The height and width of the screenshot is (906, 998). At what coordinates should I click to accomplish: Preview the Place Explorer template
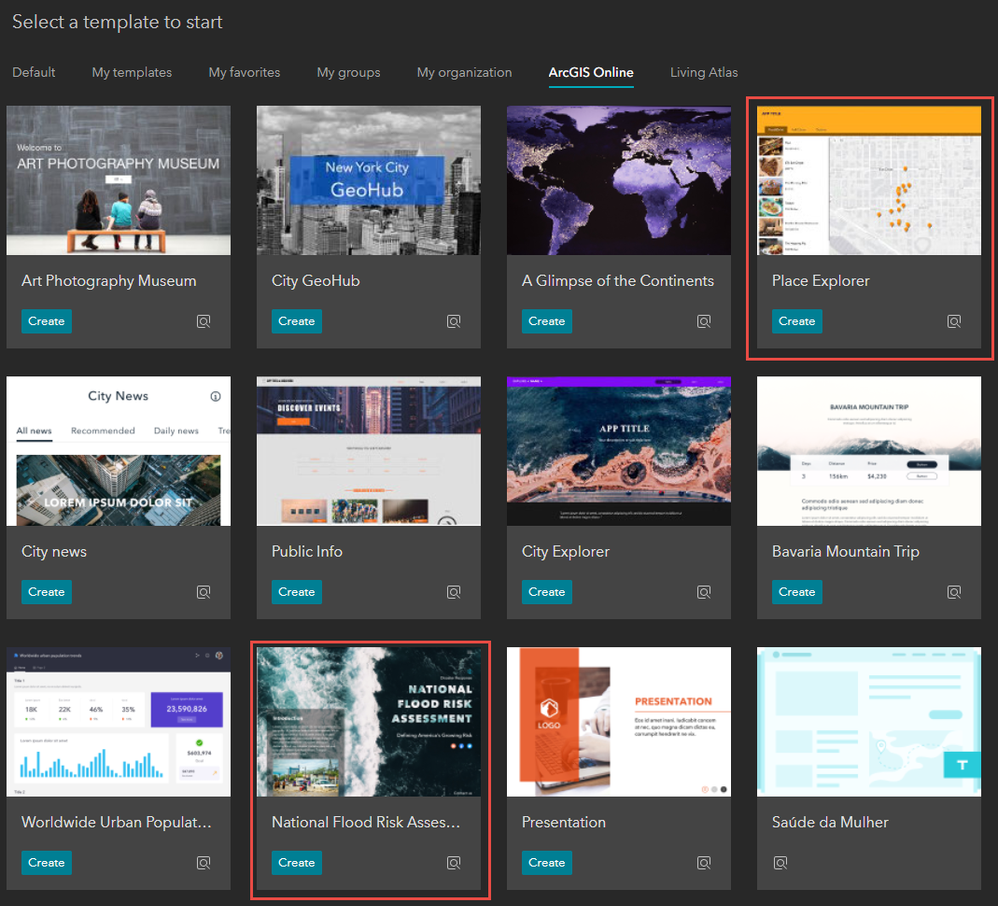[x=953, y=322]
